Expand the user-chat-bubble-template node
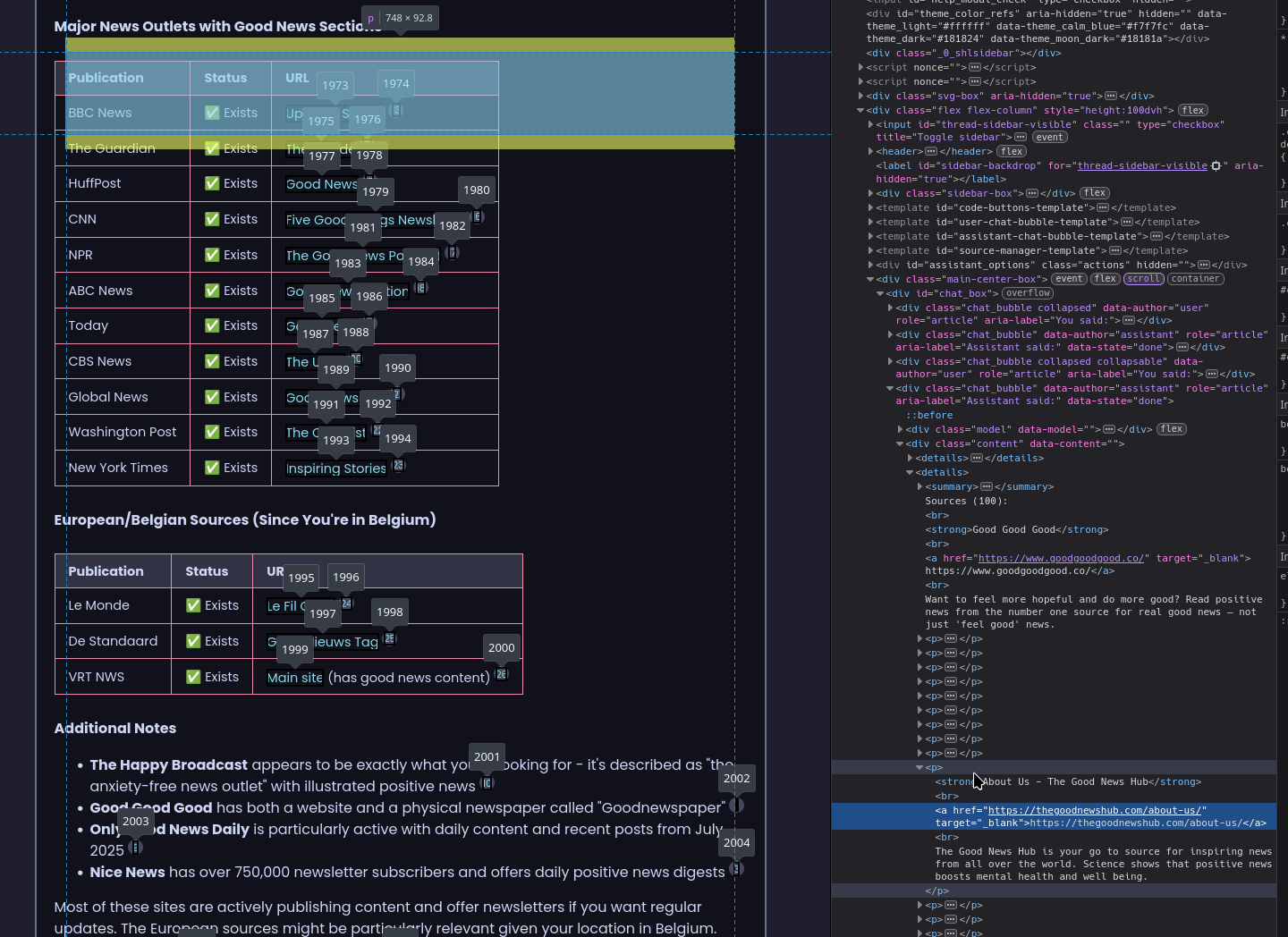 870,222
